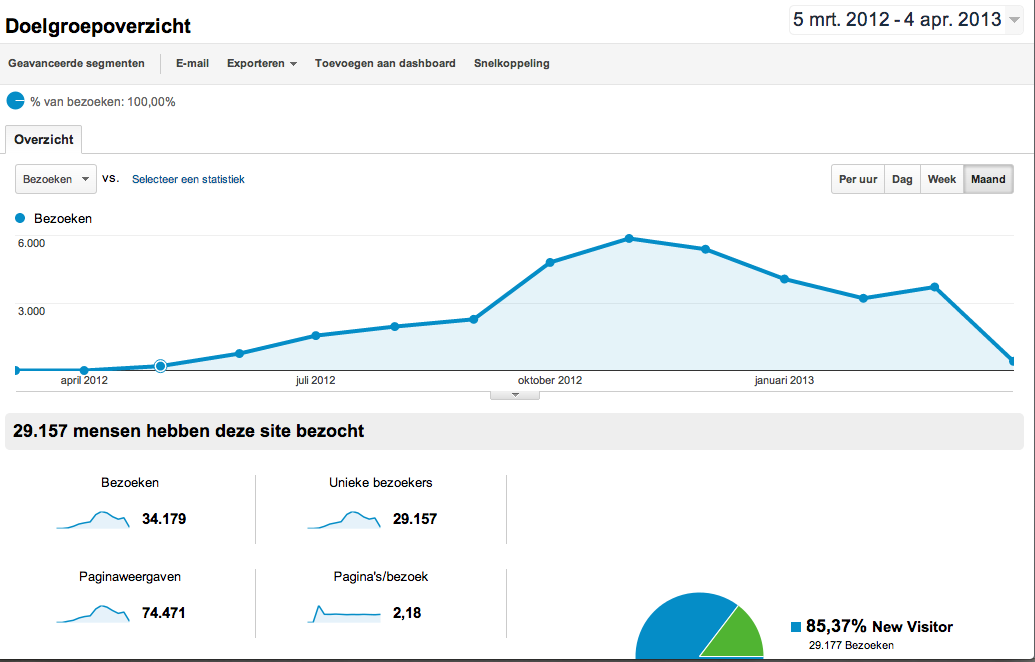Screen dimensions: 1035x662
Task: Click the 6.000 axis label
Action: [31, 243]
